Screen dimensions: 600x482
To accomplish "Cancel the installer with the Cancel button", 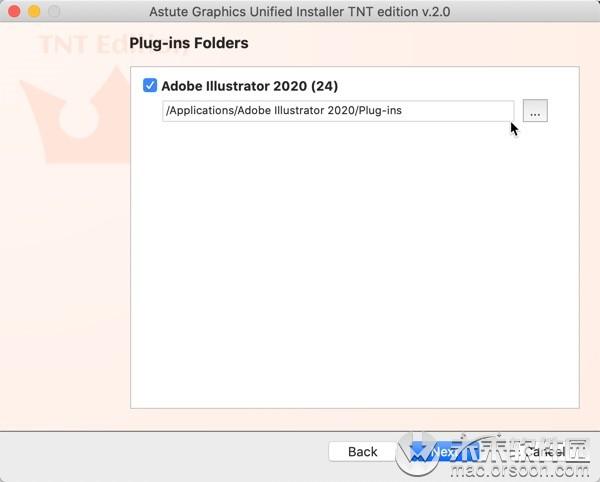I will pos(545,452).
